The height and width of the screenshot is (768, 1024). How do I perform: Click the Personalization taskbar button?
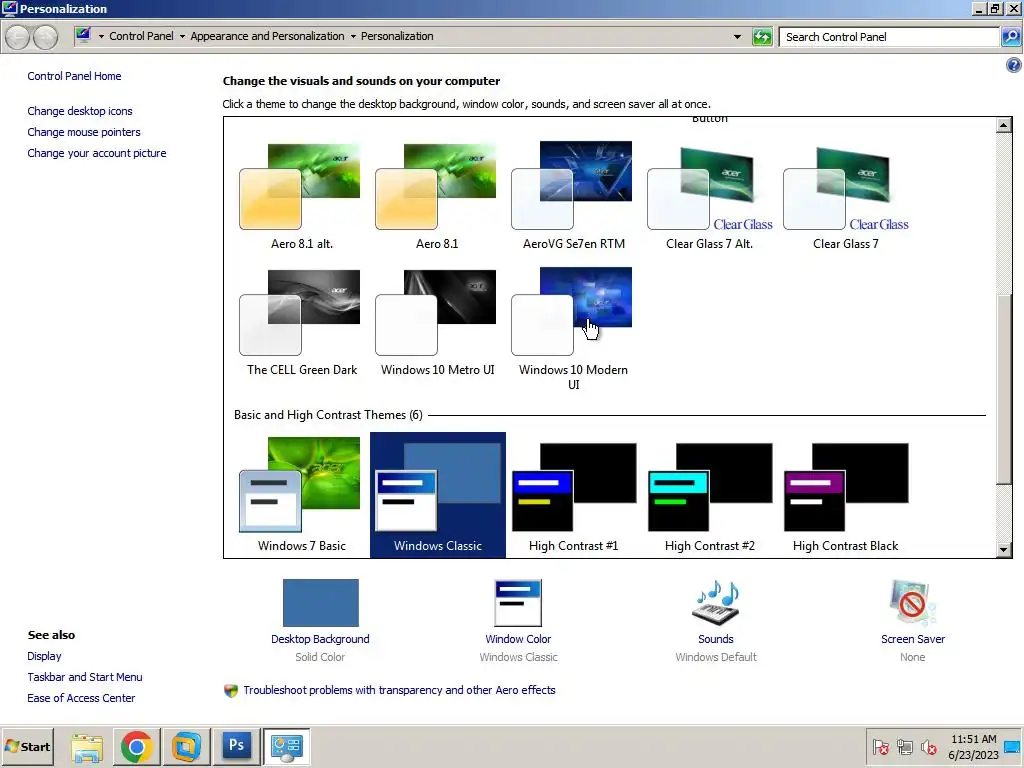tap(286, 747)
